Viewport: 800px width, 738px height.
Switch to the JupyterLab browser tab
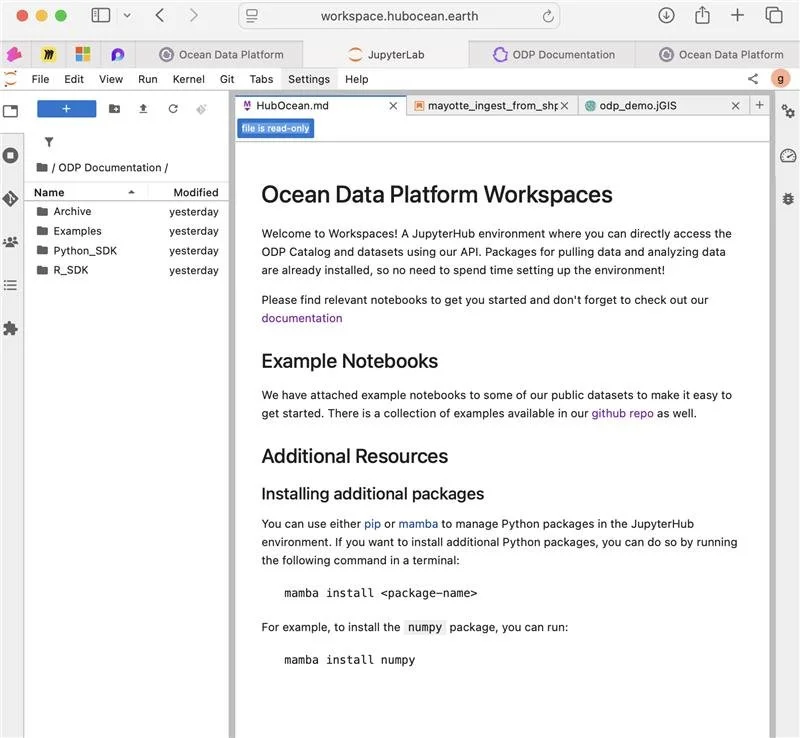tap(386, 54)
